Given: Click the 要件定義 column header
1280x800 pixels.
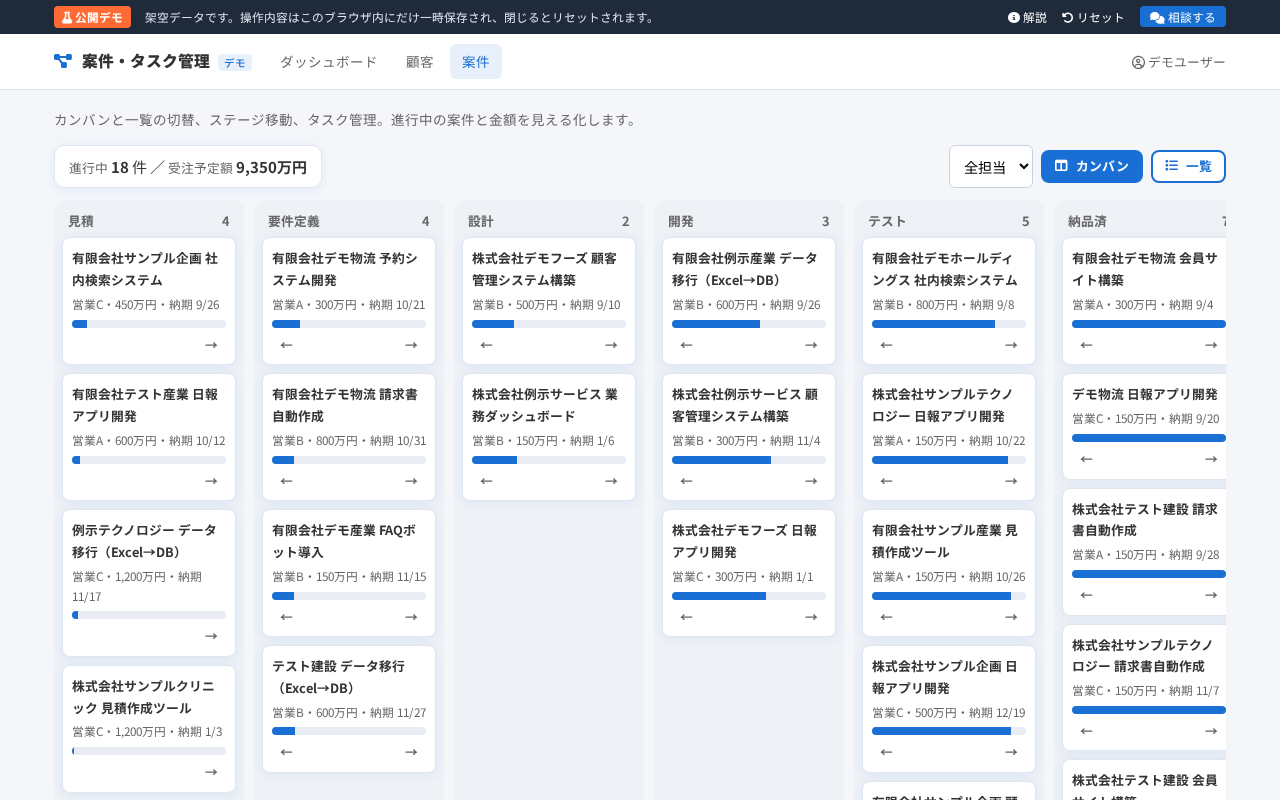Looking at the screenshot, I should coord(349,221).
